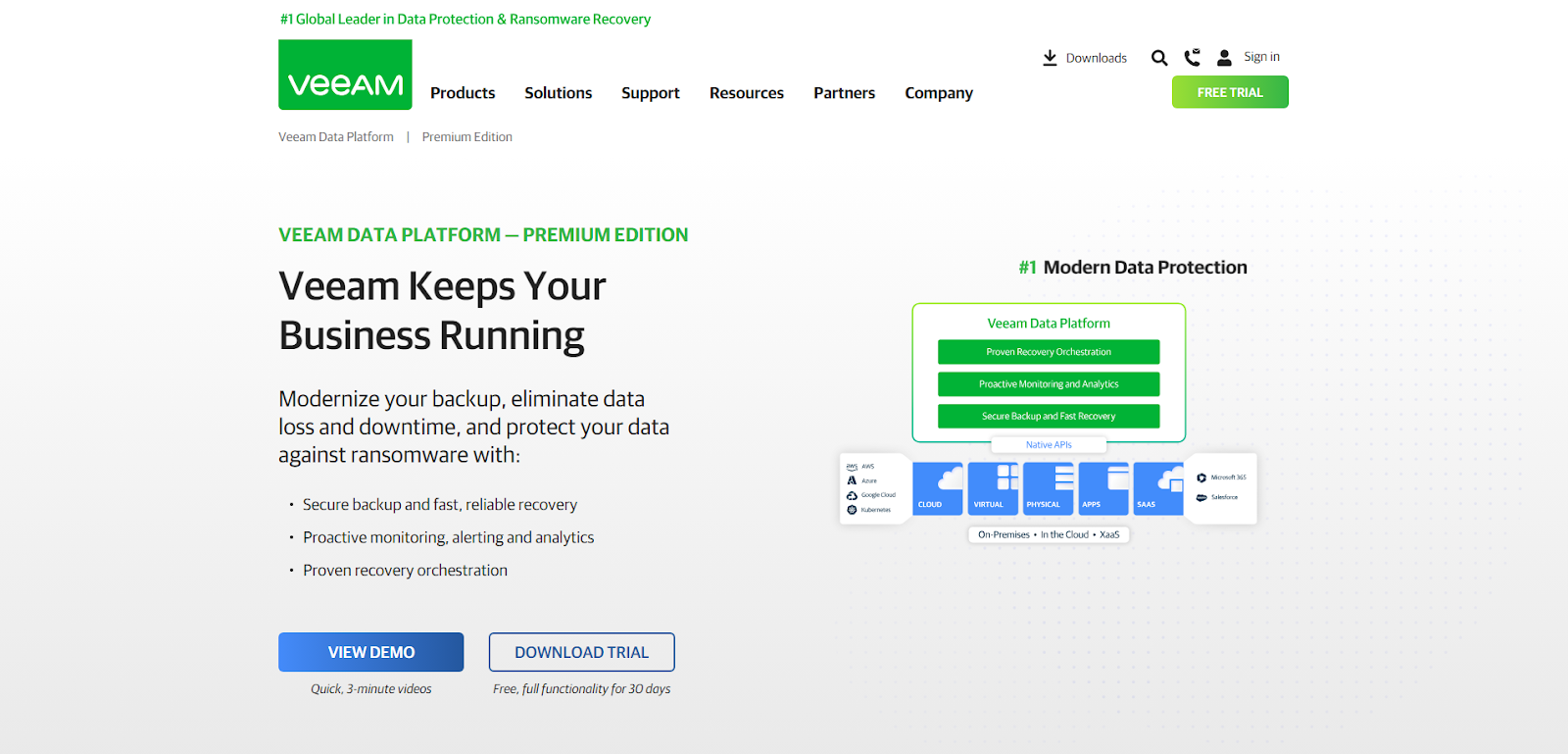Click the user profile icon

coord(1224,58)
